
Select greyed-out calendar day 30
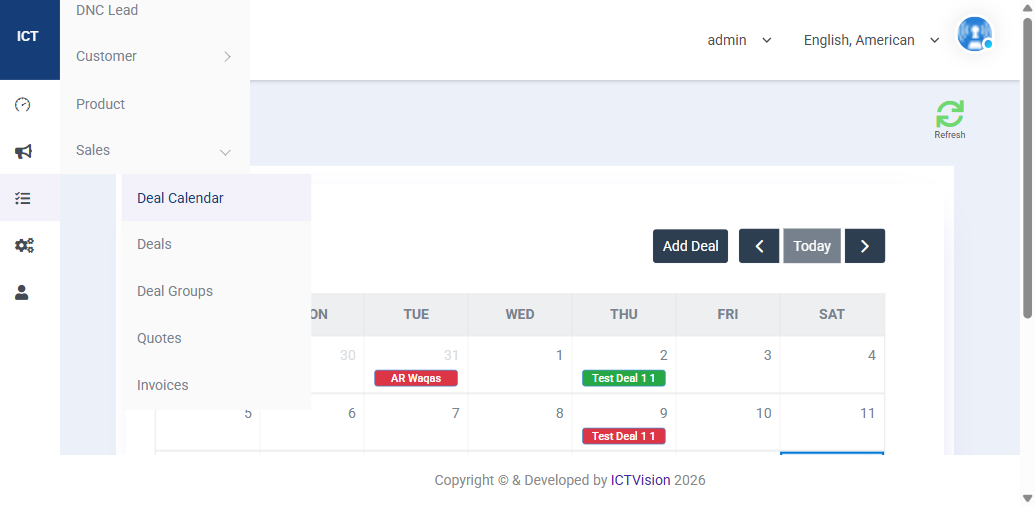click(348, 356)
